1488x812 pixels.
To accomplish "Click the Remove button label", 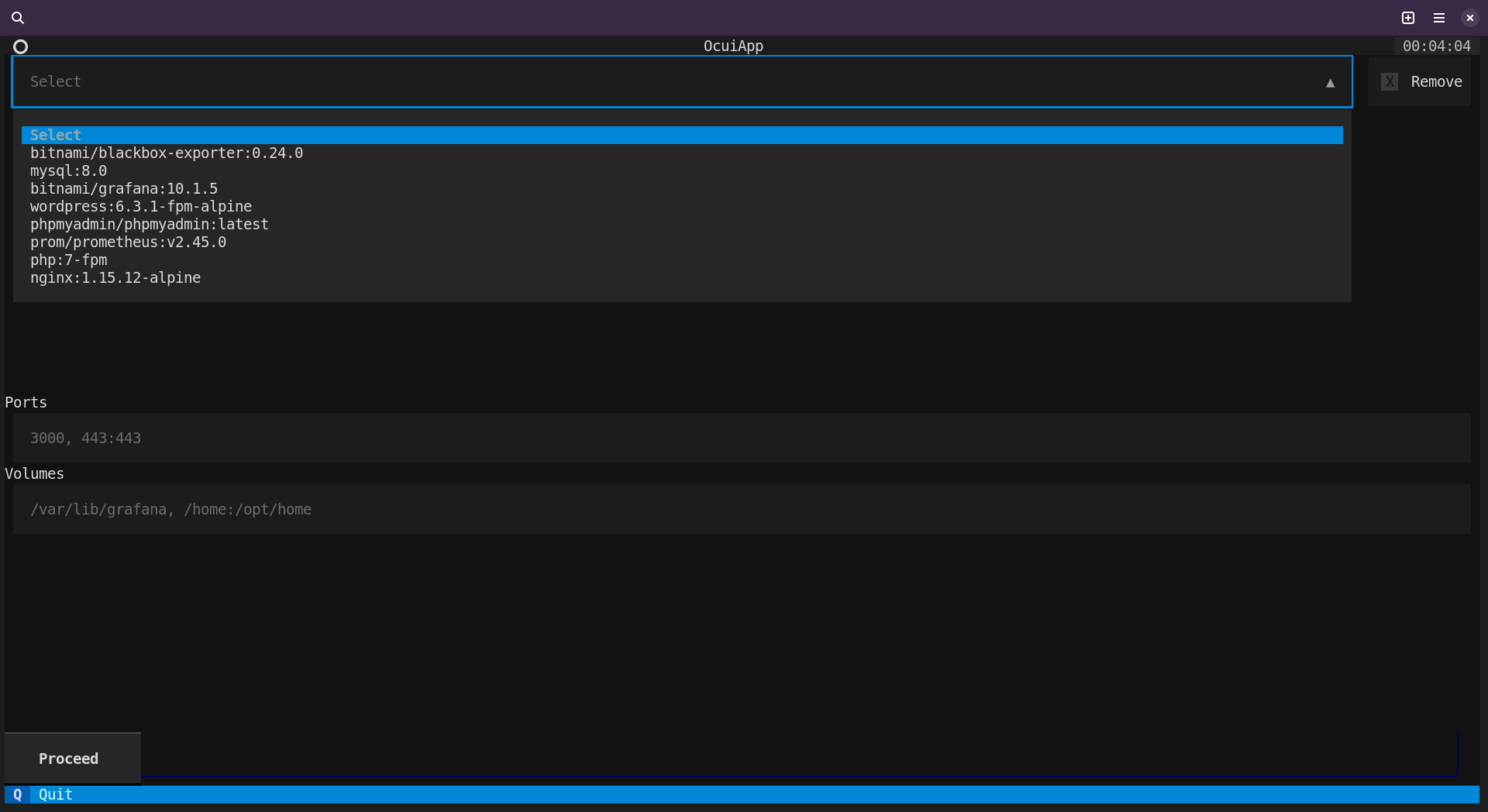I will point(1436,81).
